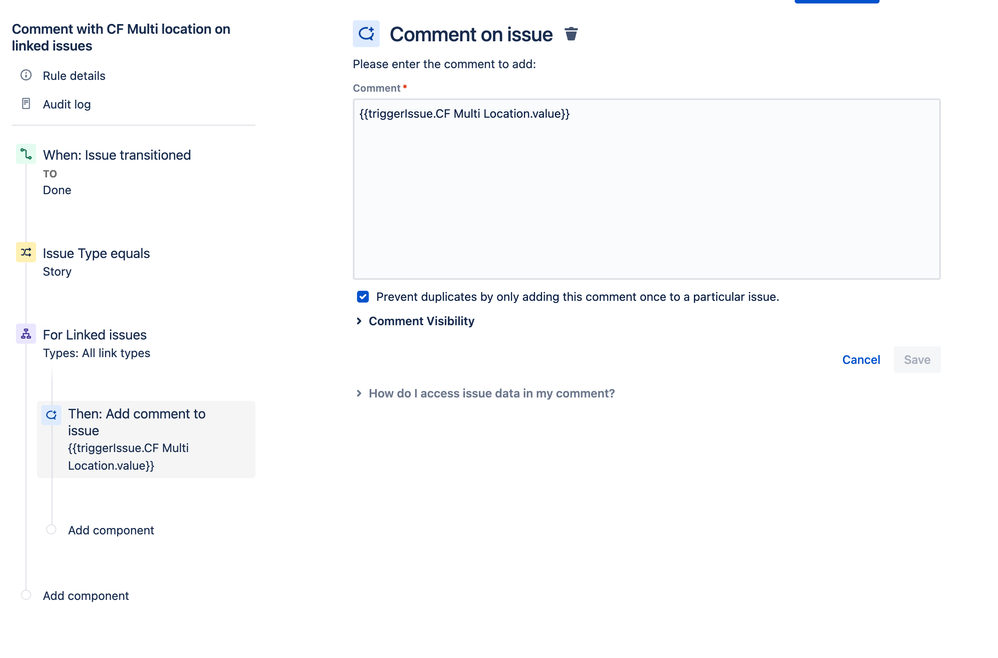Image resolution: width=998 pixels, height=658 pixels.
Task: Open the Audit log
Action: (67, 104)
